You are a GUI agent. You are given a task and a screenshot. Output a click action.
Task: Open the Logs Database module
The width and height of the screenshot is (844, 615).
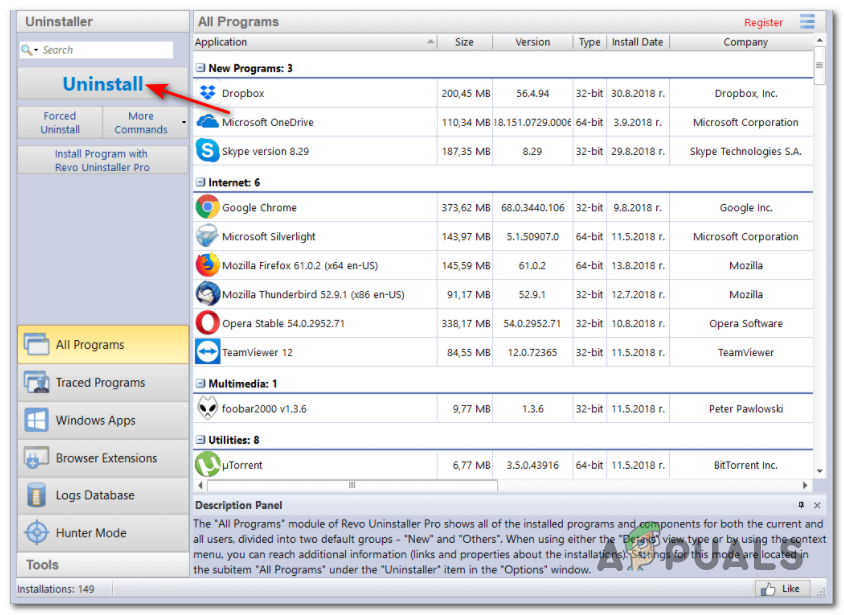pos(103,495)
